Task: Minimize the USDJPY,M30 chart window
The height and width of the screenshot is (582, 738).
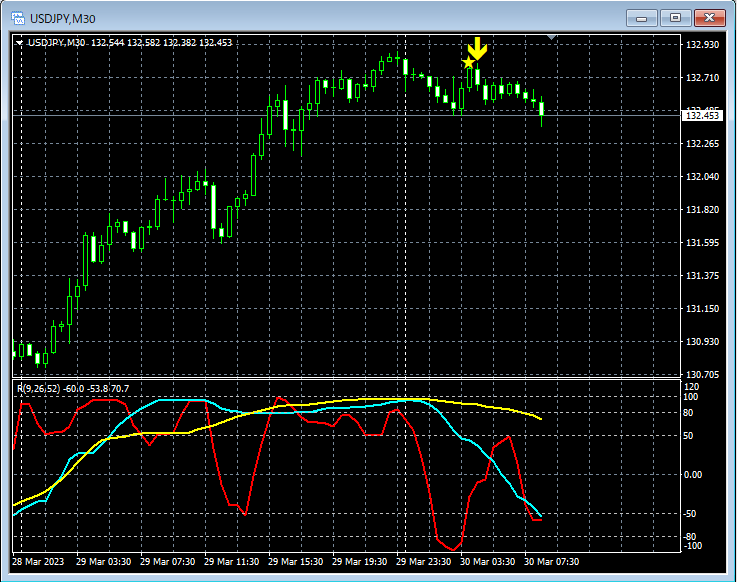Action: (x=642, y=18)
